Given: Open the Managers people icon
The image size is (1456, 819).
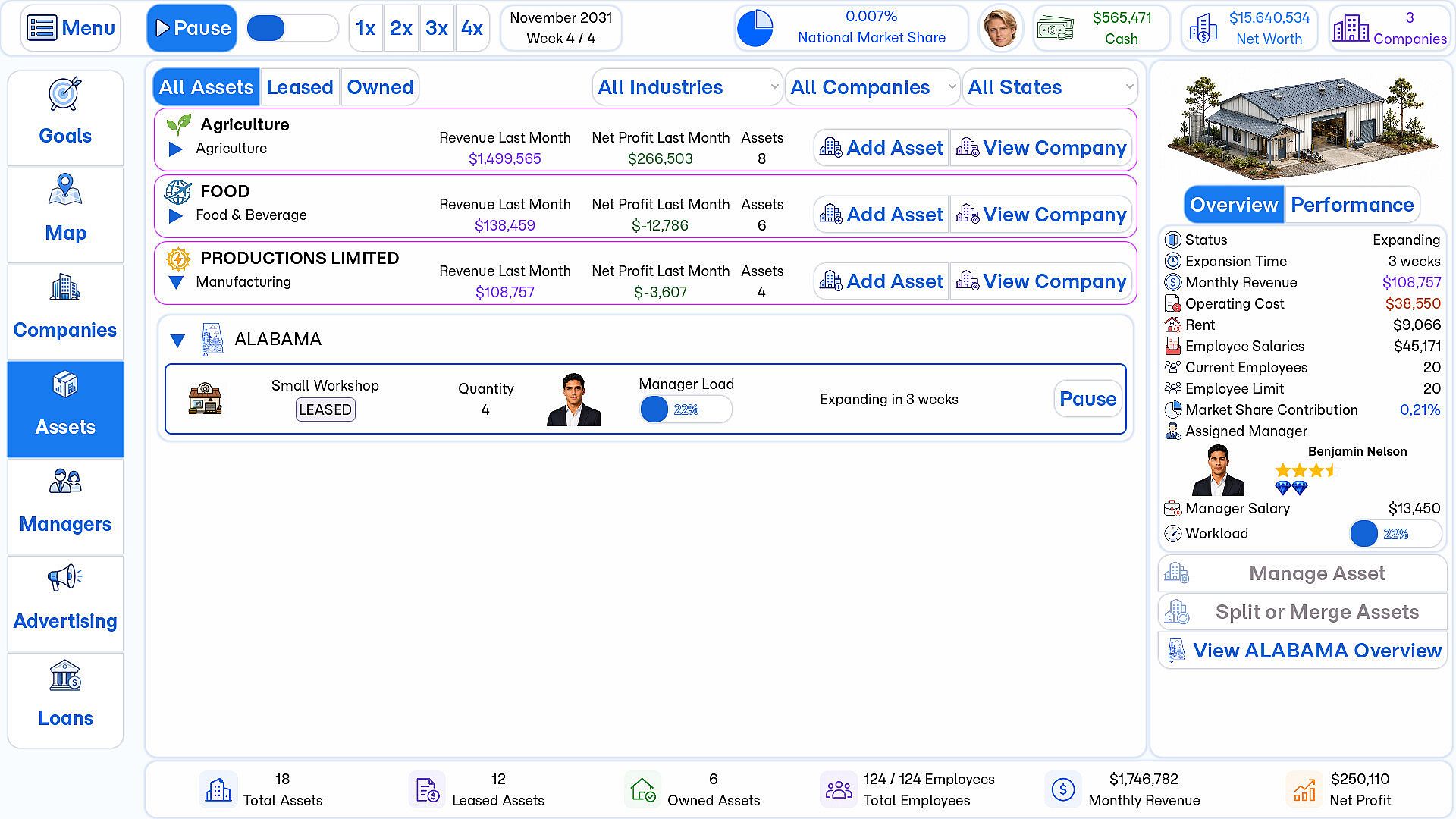Looking at the screenshot, I should click(x=65, y=482).
